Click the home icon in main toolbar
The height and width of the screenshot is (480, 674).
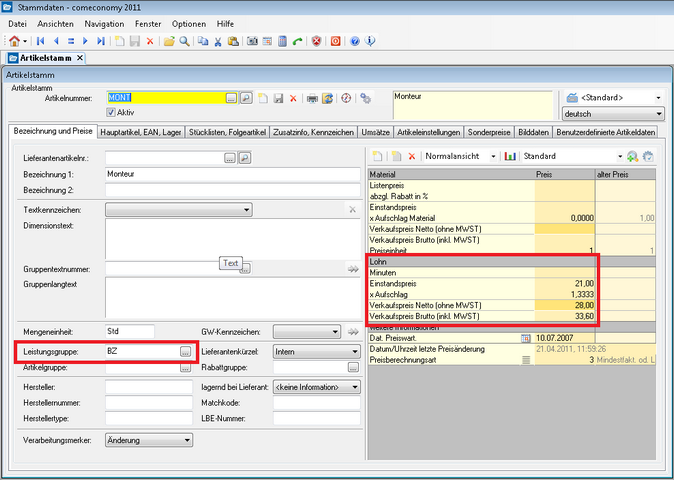[14, 41]
